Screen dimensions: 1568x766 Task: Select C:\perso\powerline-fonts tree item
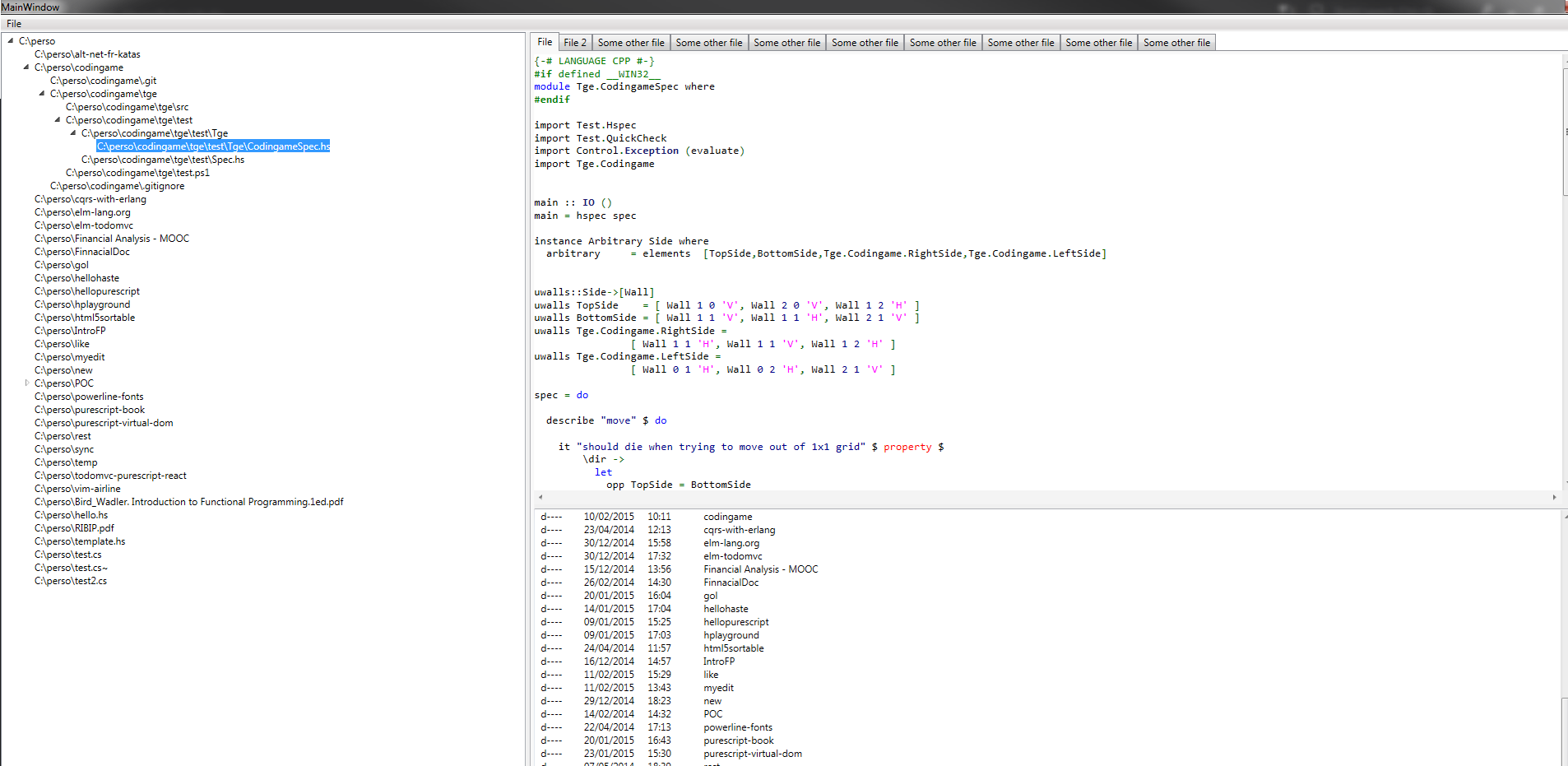pos(89,397)
